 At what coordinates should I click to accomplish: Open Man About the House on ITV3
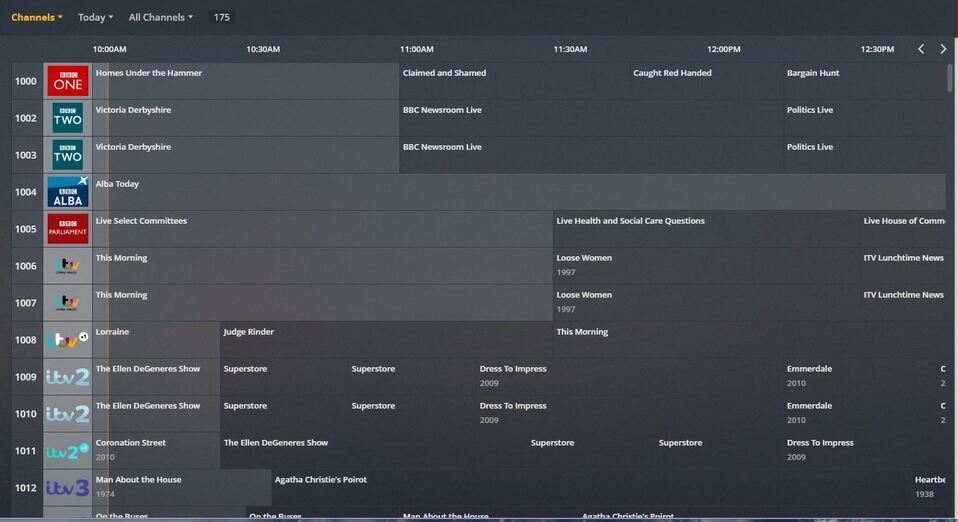pyautogui.click(x=181, y=488)
